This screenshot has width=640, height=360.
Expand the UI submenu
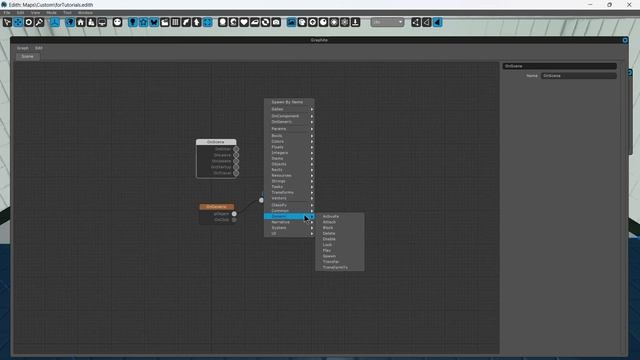[x=289, y=233]
